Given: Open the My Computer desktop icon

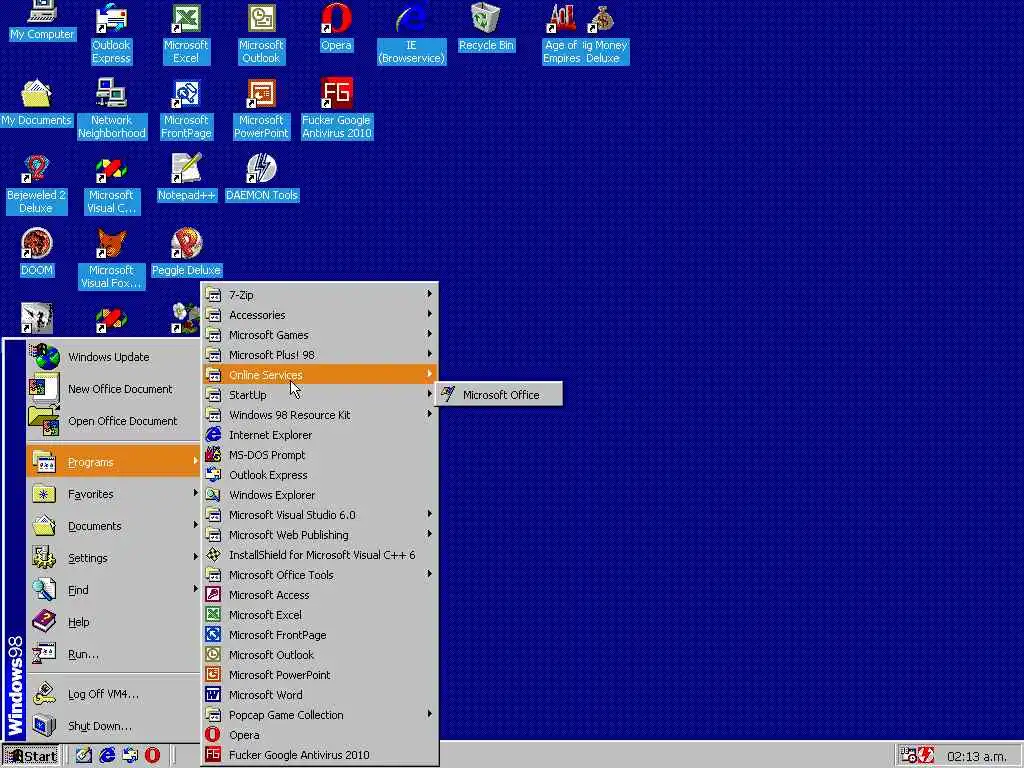Looking at the screenshot, I should (x=42, y=21).
